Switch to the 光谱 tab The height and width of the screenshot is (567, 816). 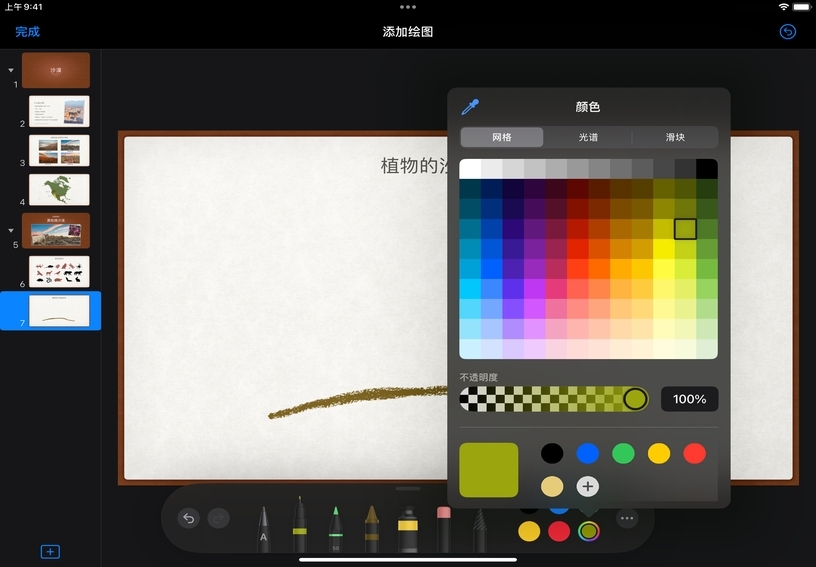point(588,137)
